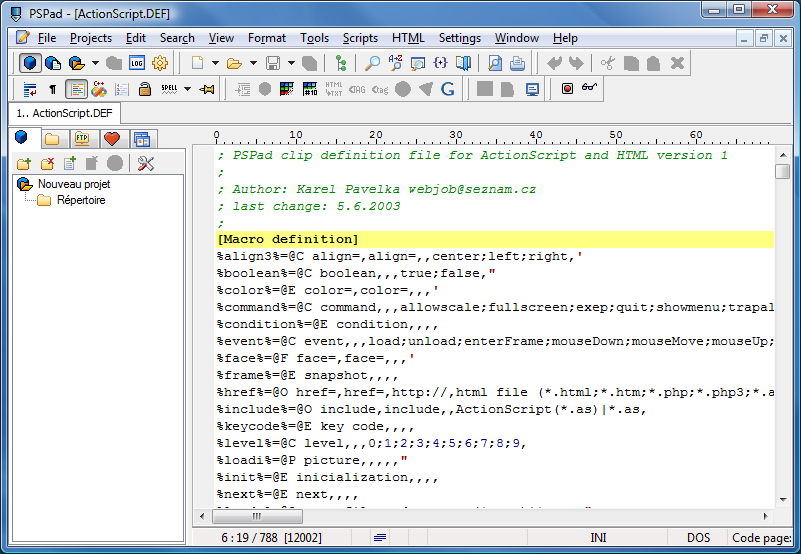Viewport: 801px width, 554px height.
Task: Click the magnifier Find icon
Action: point(372,63)
